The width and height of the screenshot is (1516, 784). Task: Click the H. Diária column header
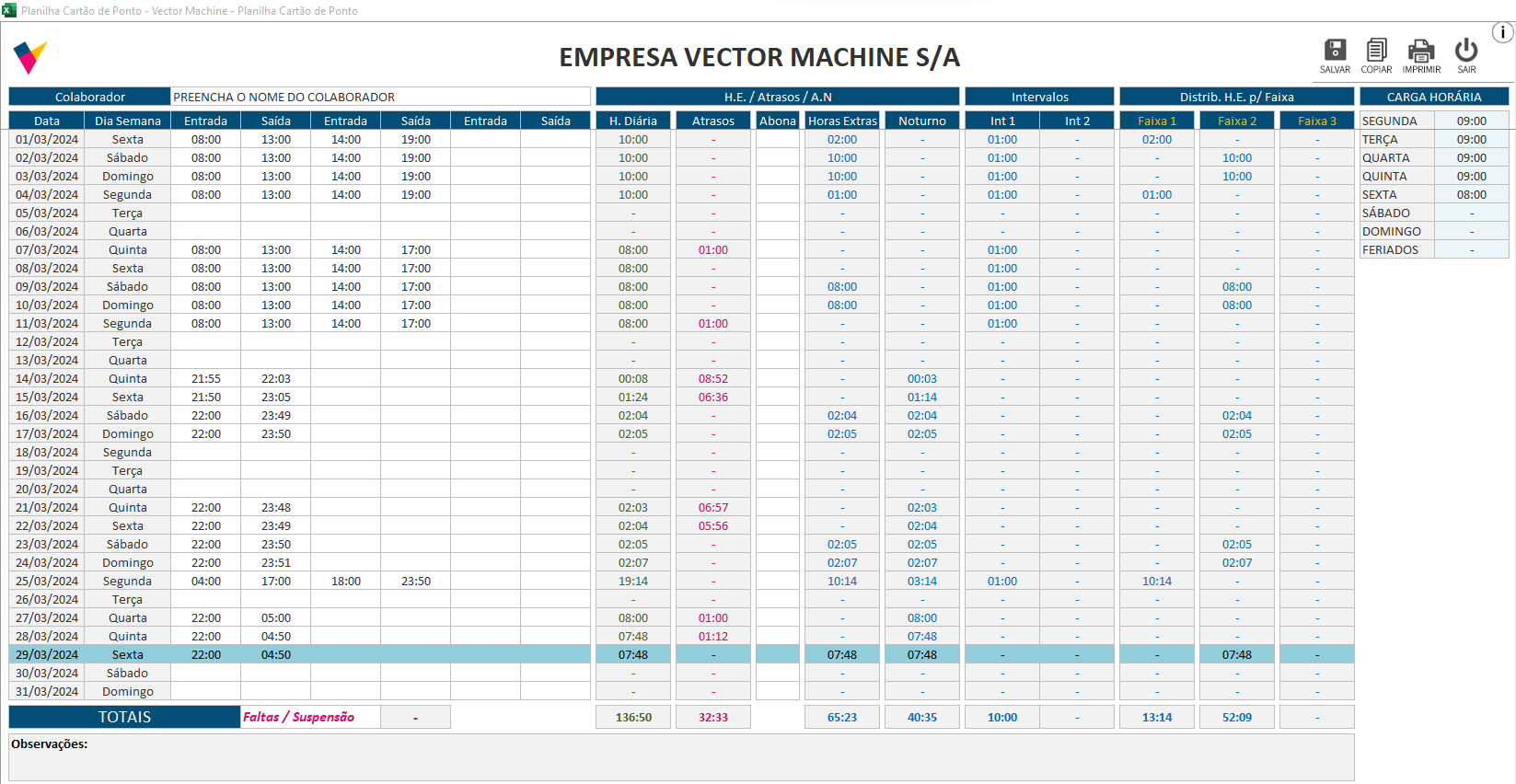point(633,121)
